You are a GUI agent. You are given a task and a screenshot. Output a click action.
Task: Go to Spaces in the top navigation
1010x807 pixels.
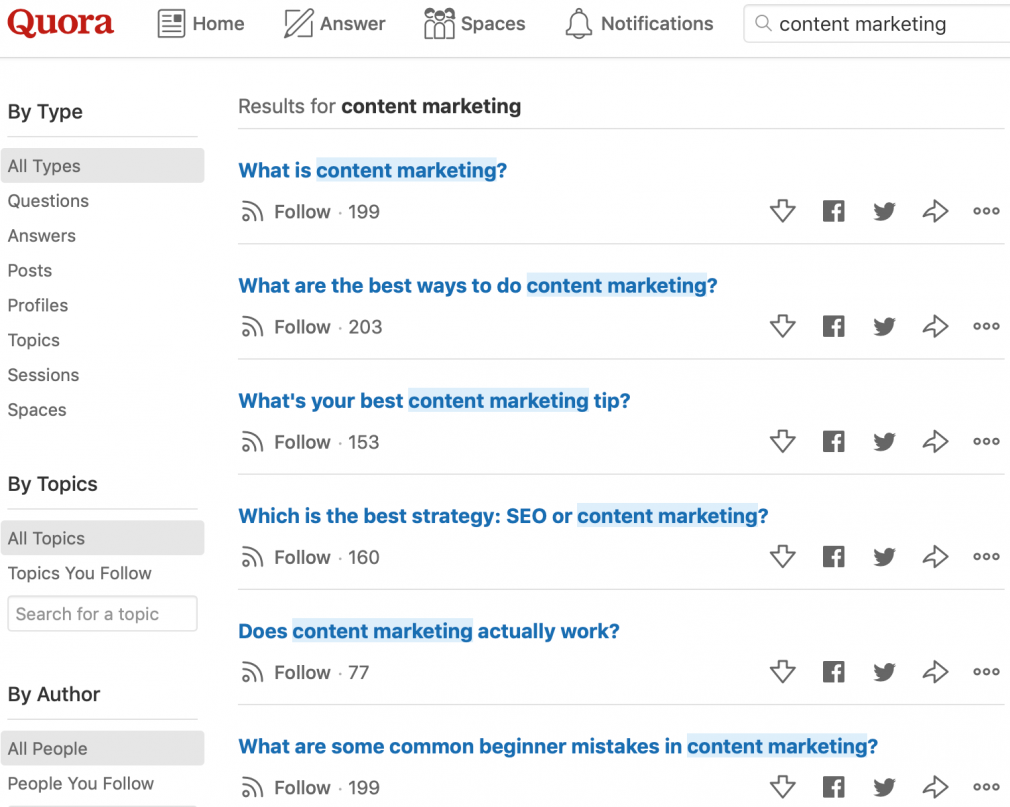pos(474,24)
